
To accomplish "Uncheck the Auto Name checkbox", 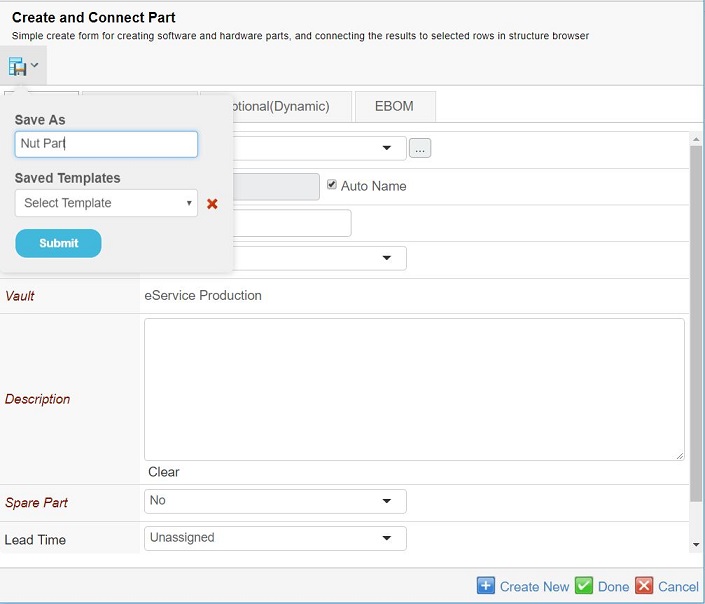I will click(x=332, y=185).
